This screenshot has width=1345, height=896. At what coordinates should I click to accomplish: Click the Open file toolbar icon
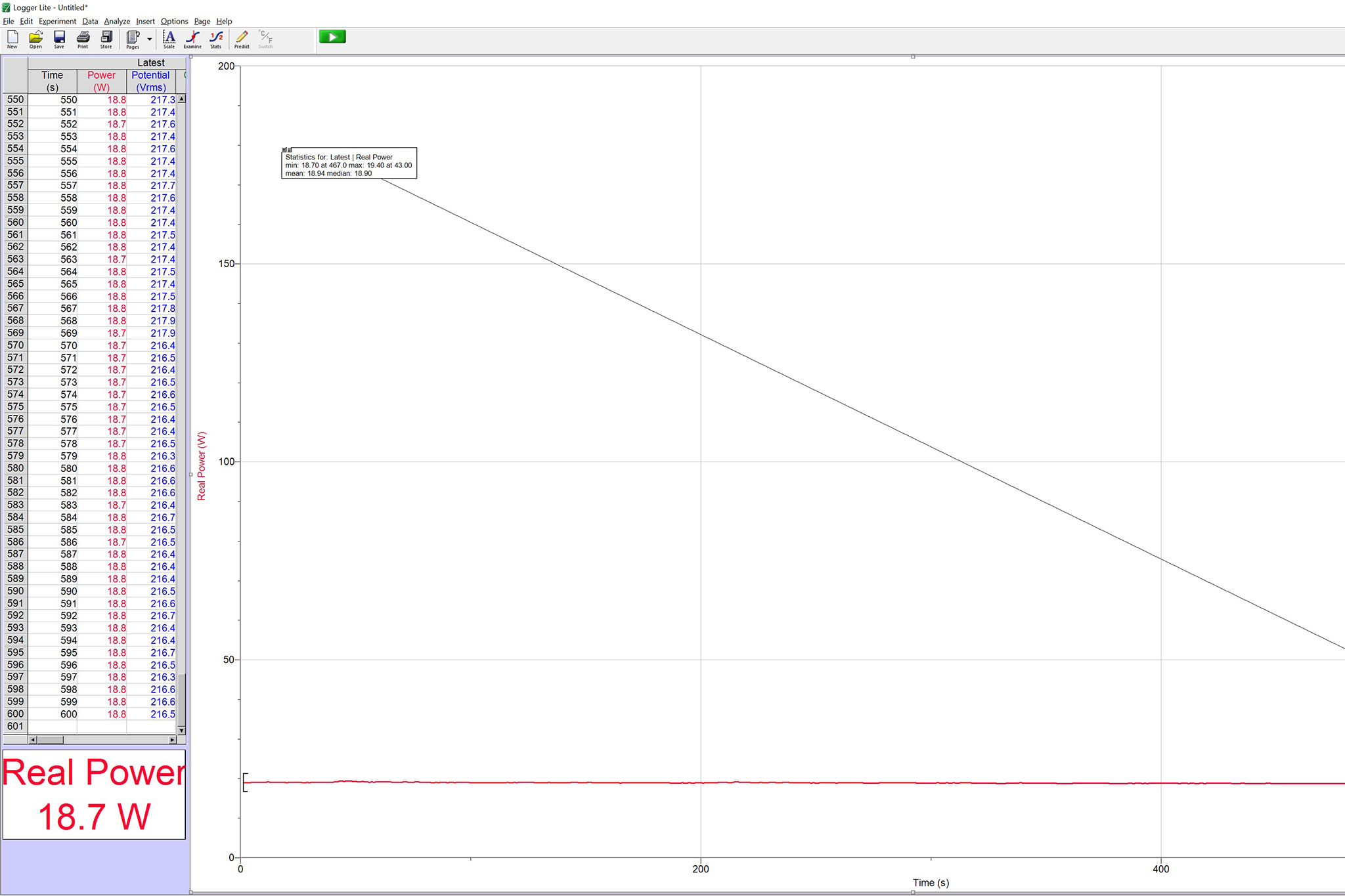35,39
